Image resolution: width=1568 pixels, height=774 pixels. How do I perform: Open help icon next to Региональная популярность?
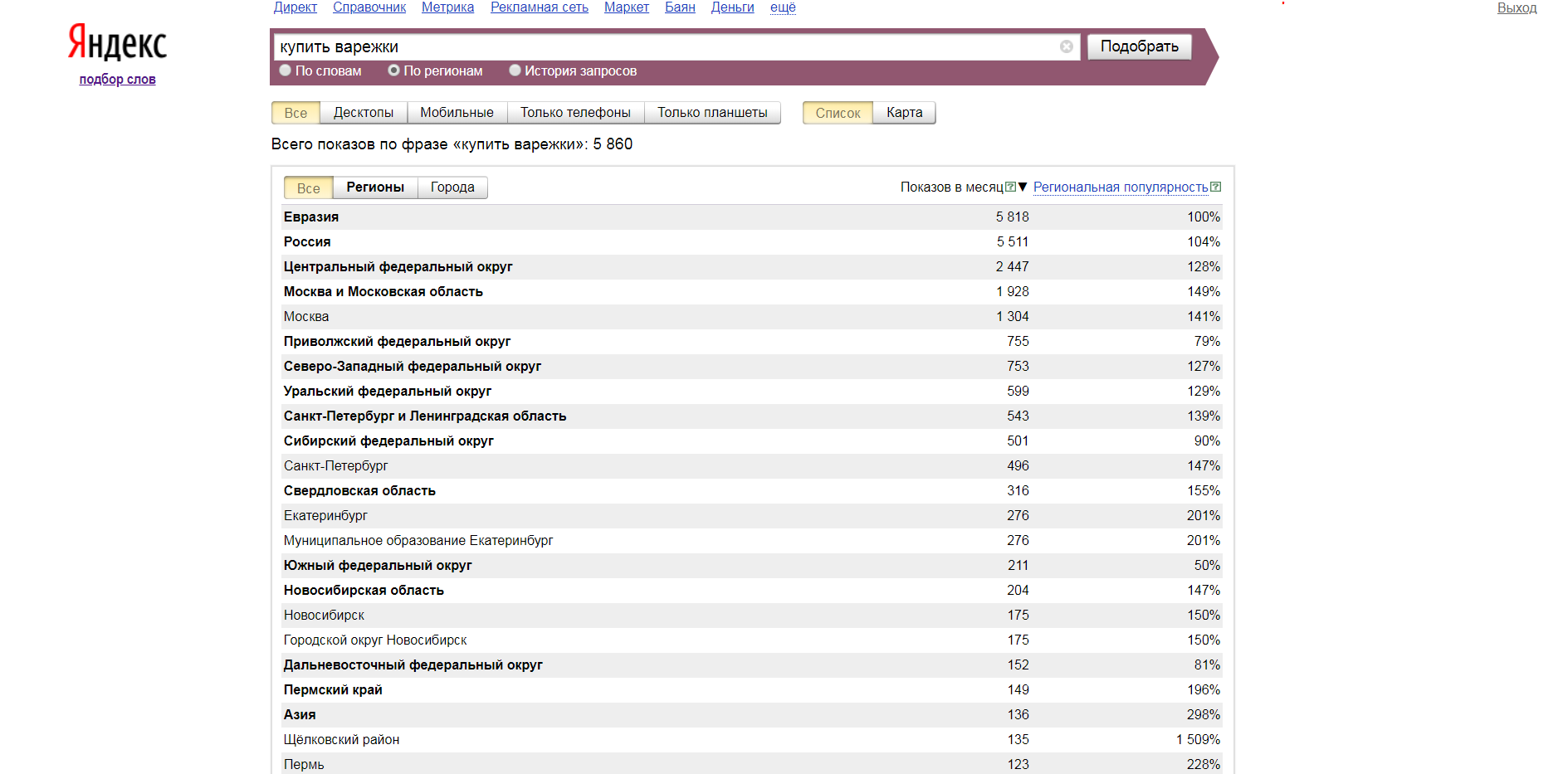click(x=1215, y=187)
